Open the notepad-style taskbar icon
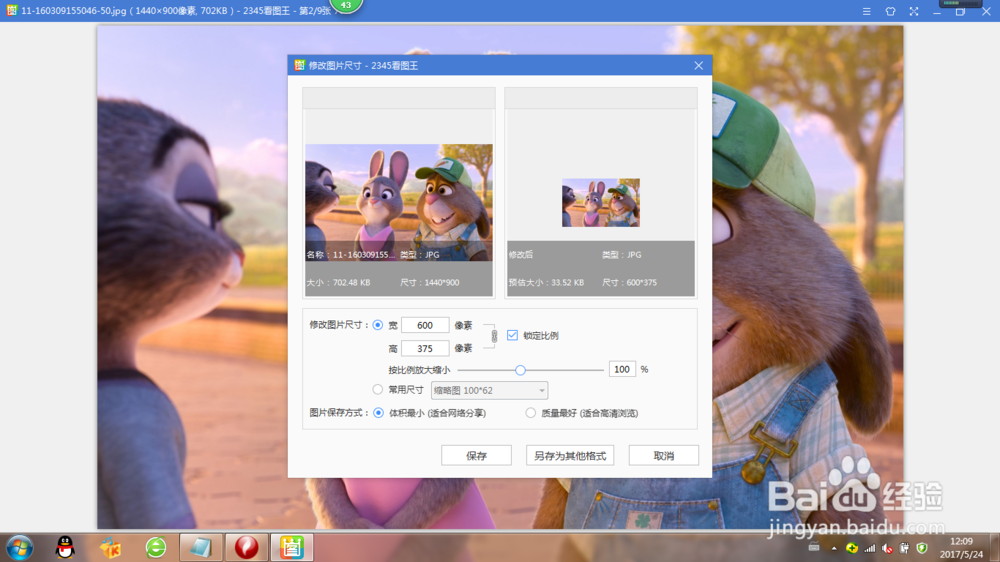The height and width of the screenshot is (562, 1000). 201,547
